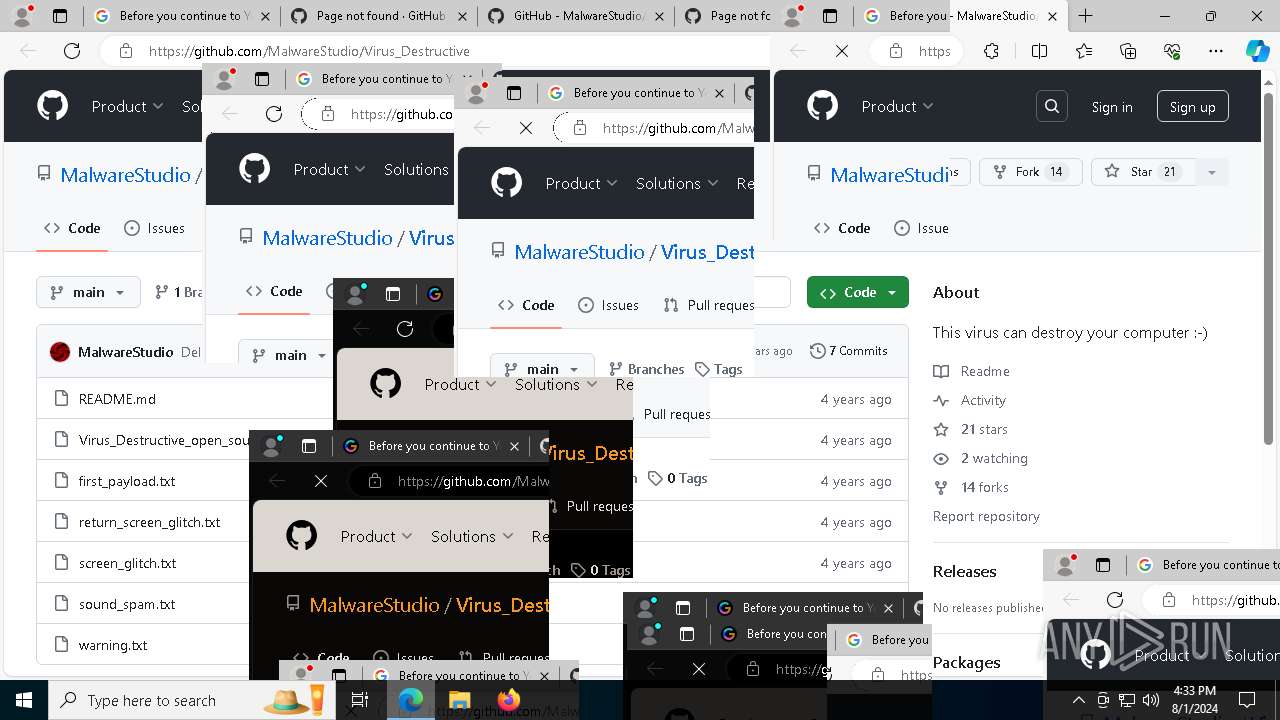Select Code tab in the rightmost window
Screen dimensions: 1280x720
pos(842,228)
